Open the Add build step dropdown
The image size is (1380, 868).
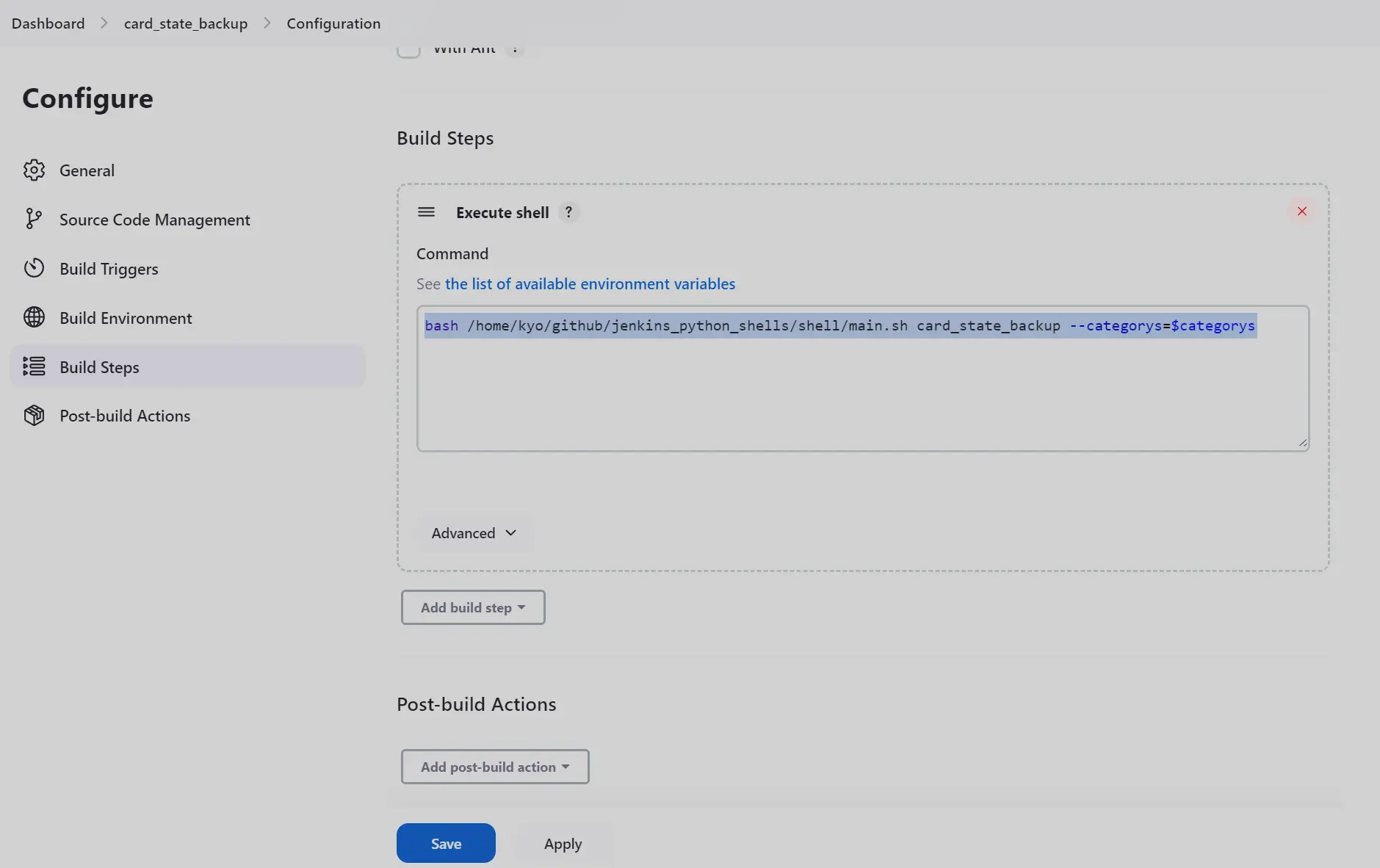473,607
